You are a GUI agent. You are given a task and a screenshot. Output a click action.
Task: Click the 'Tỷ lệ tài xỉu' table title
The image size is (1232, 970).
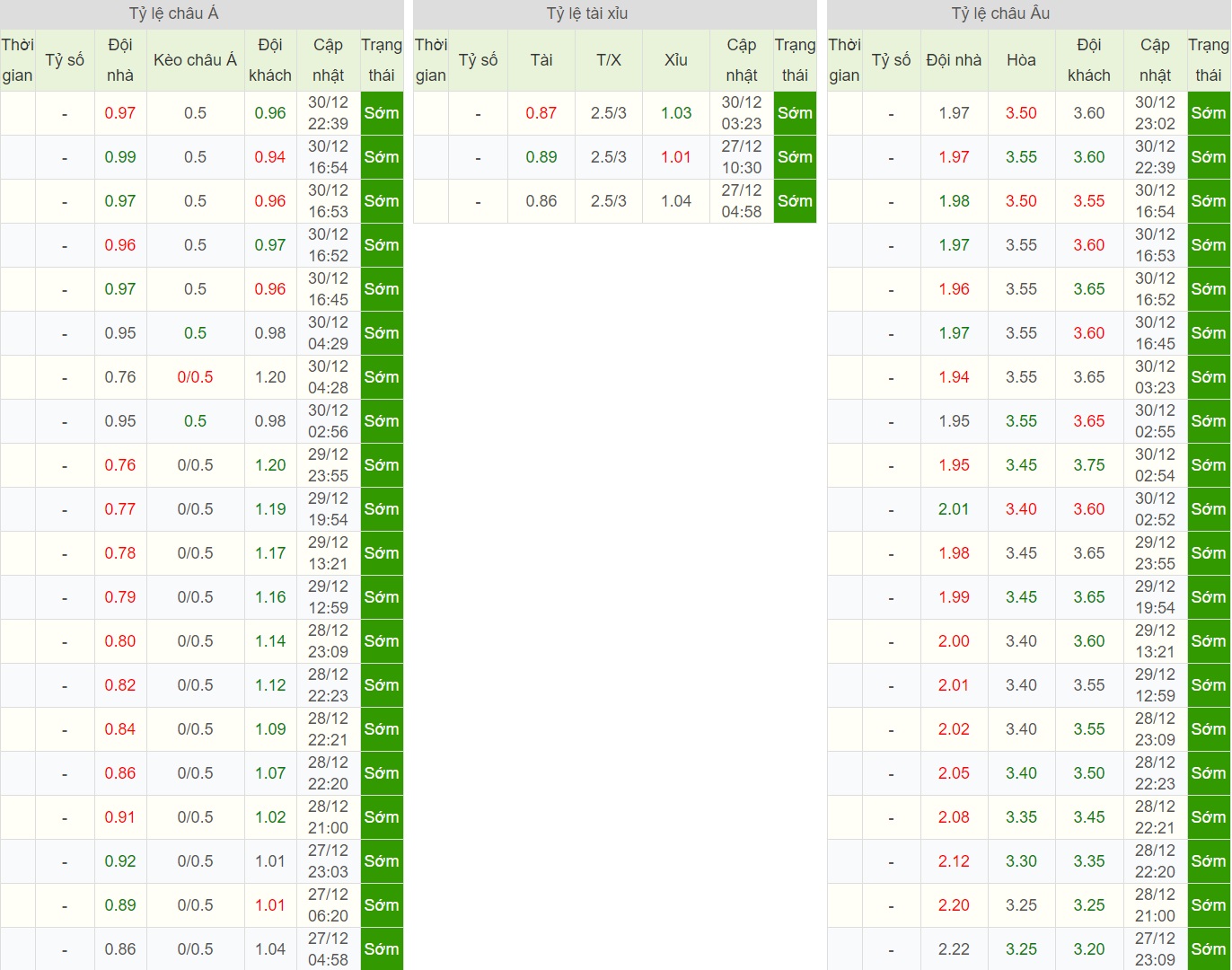pyautogui.click(x=587, y=13)
